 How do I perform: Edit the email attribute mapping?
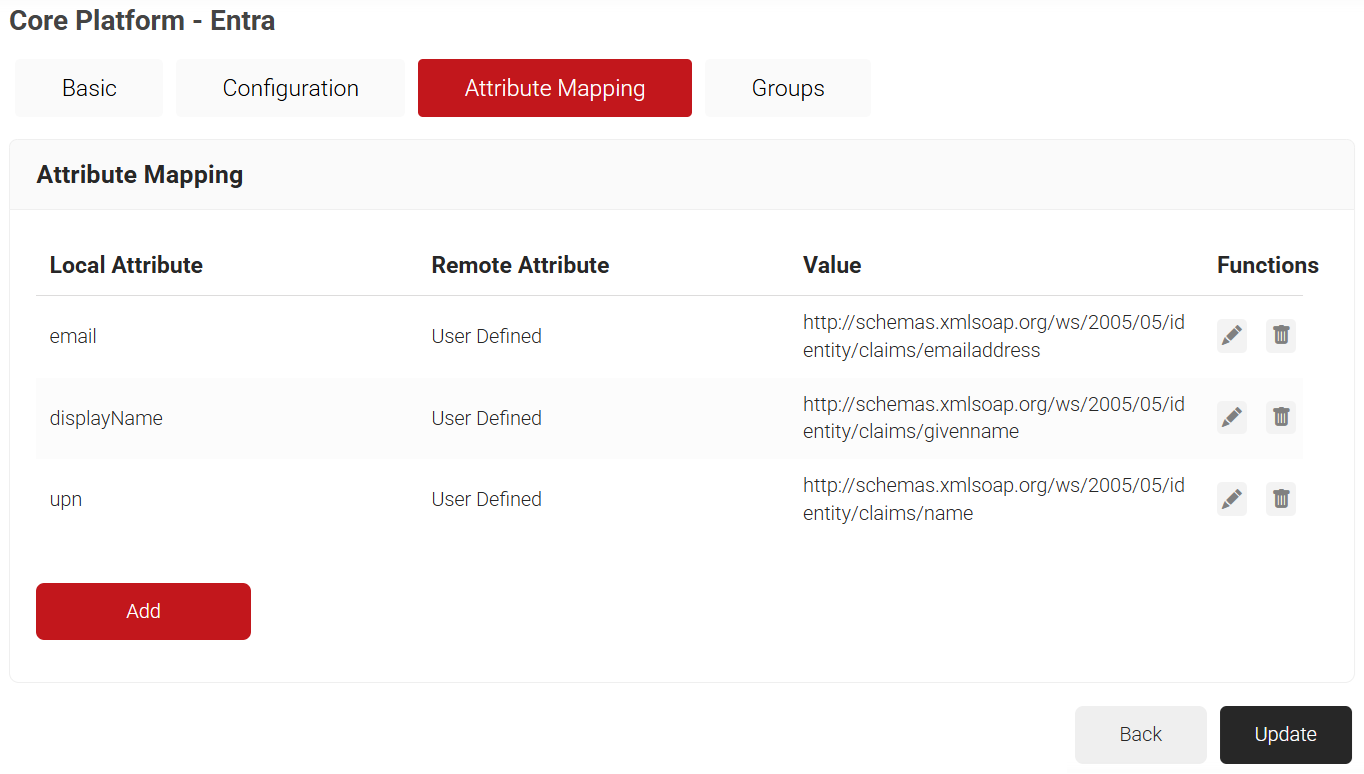(1232, 336)
